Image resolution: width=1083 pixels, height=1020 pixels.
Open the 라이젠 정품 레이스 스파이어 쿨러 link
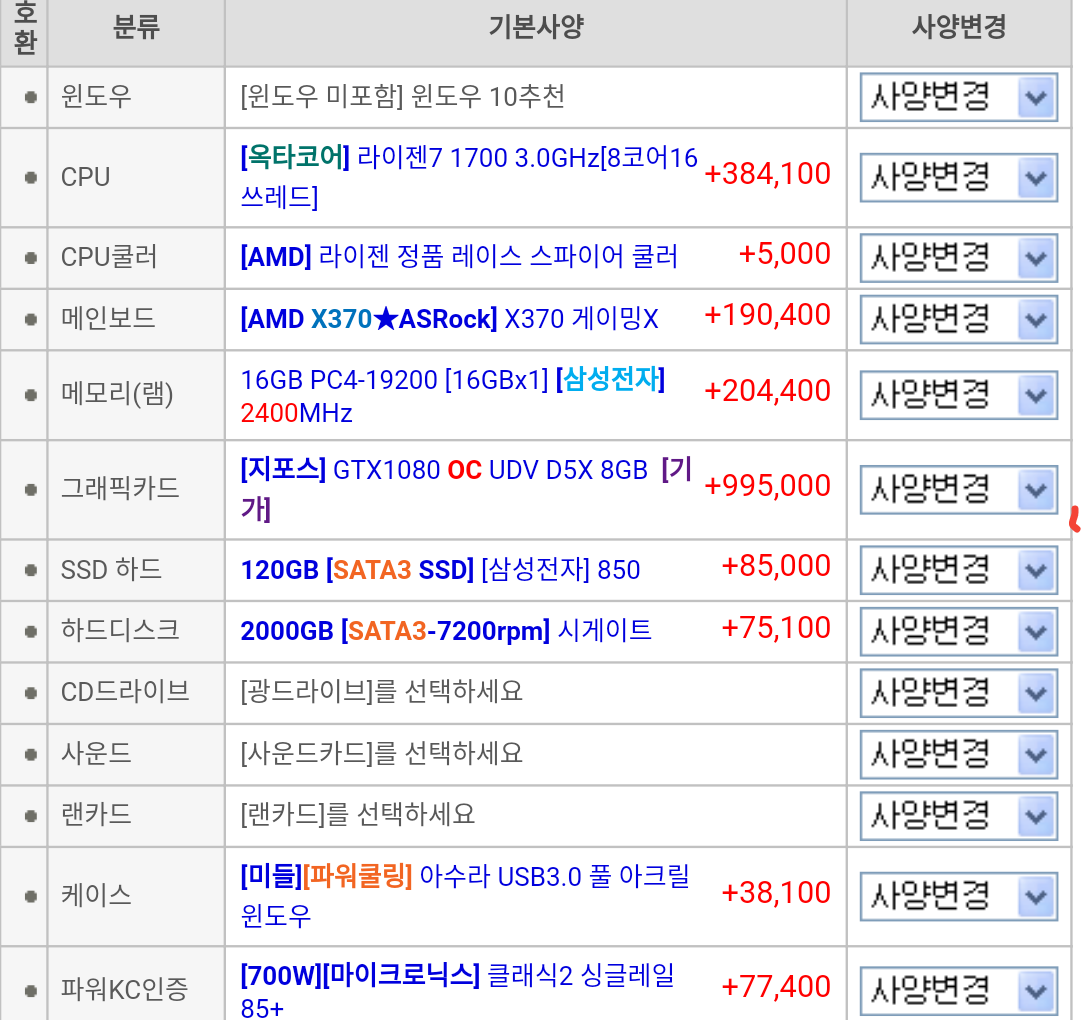point(459,256)
